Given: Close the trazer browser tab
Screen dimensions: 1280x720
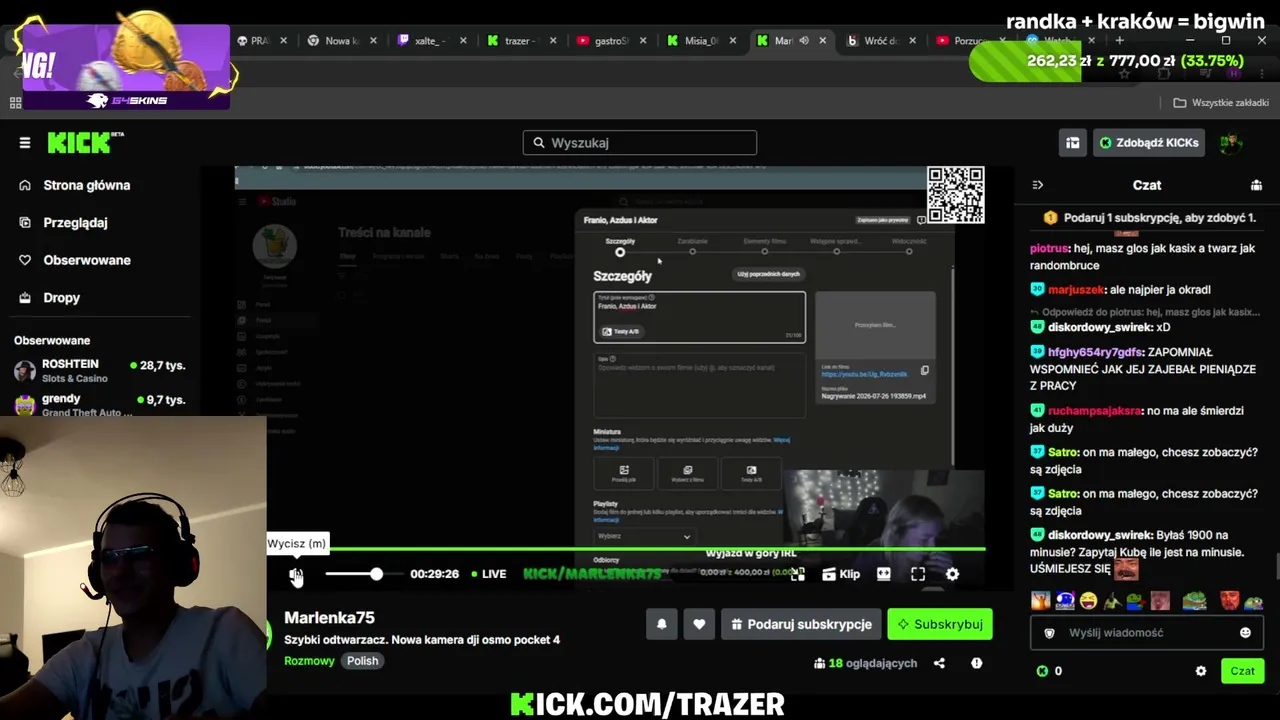Looking at the screenshot, I should [x=553, y=41].
